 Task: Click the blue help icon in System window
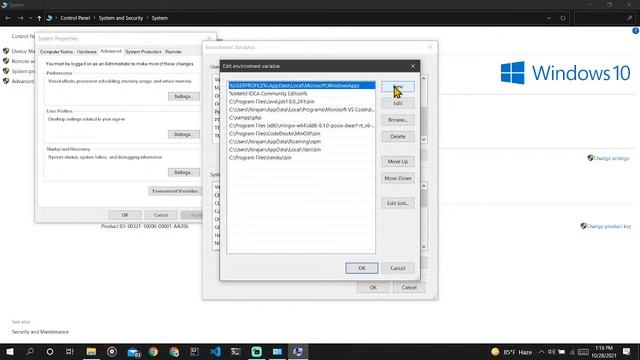[x=636, y=31]
